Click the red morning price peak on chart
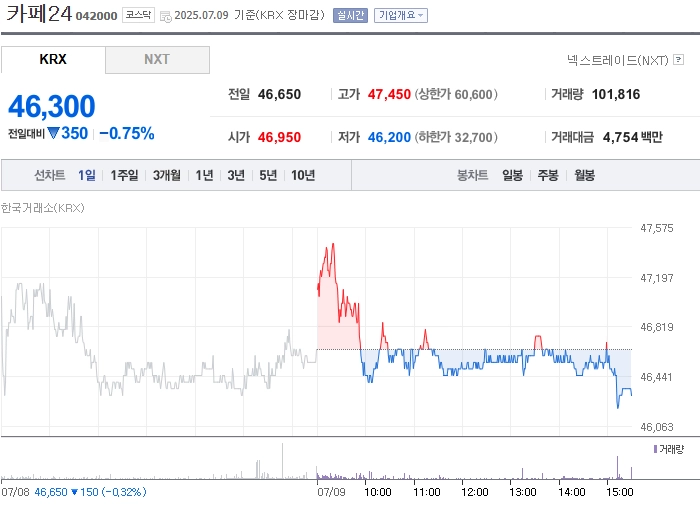This screenshot has width=700, height=515. tap(333, 245)
